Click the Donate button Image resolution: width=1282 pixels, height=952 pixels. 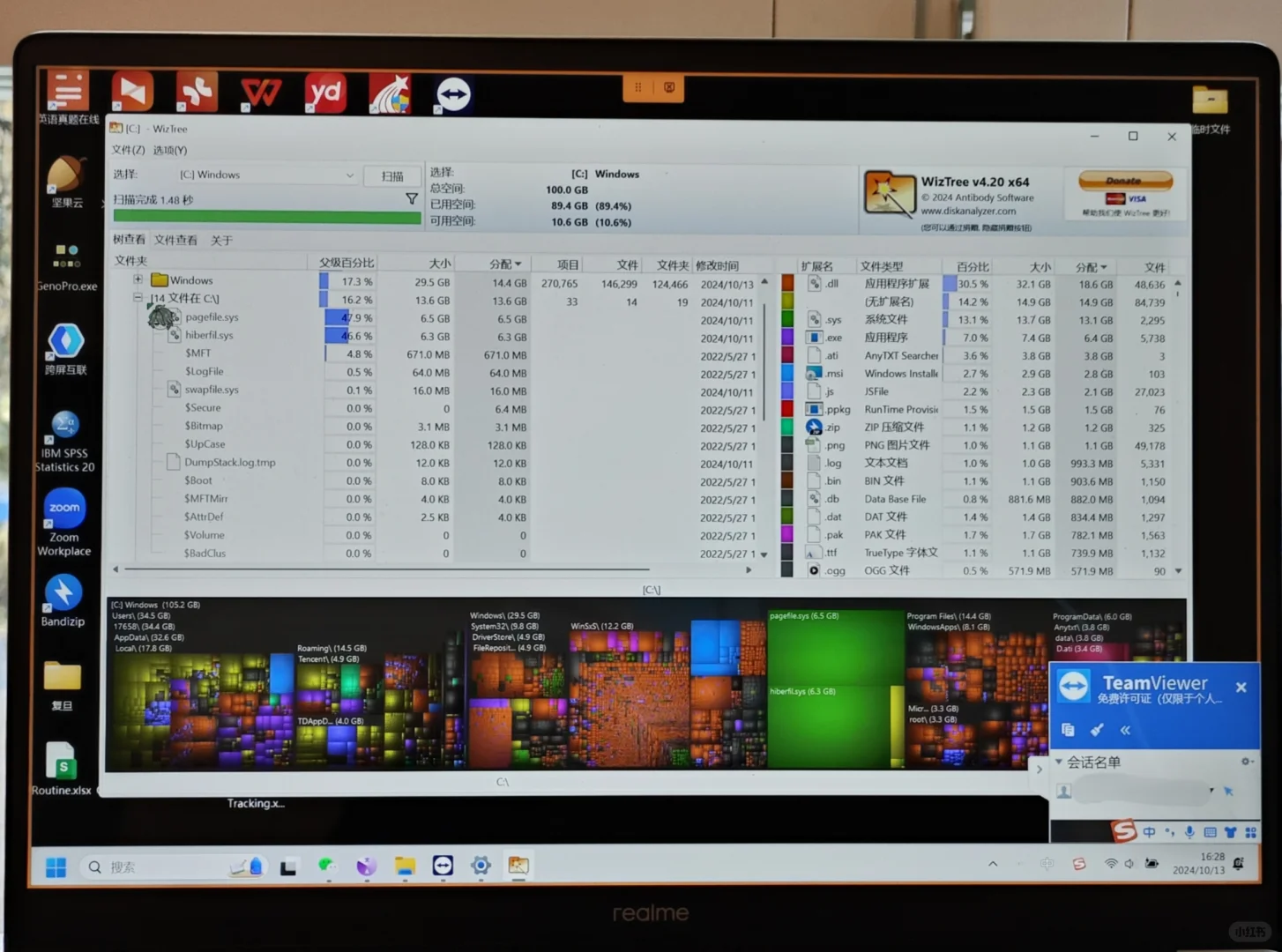[1125, 181]
